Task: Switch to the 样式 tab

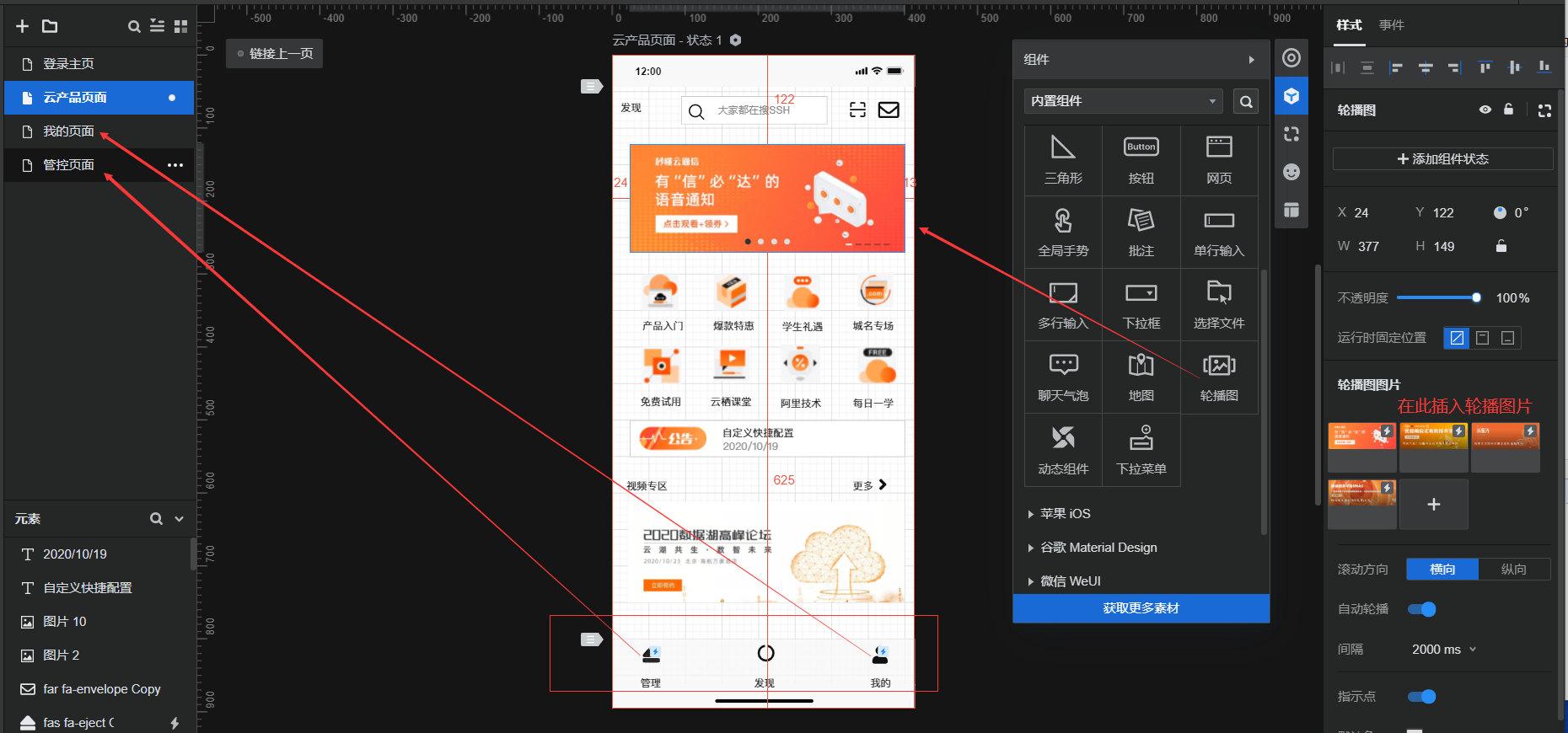Action: click(x=1349, y=25)
